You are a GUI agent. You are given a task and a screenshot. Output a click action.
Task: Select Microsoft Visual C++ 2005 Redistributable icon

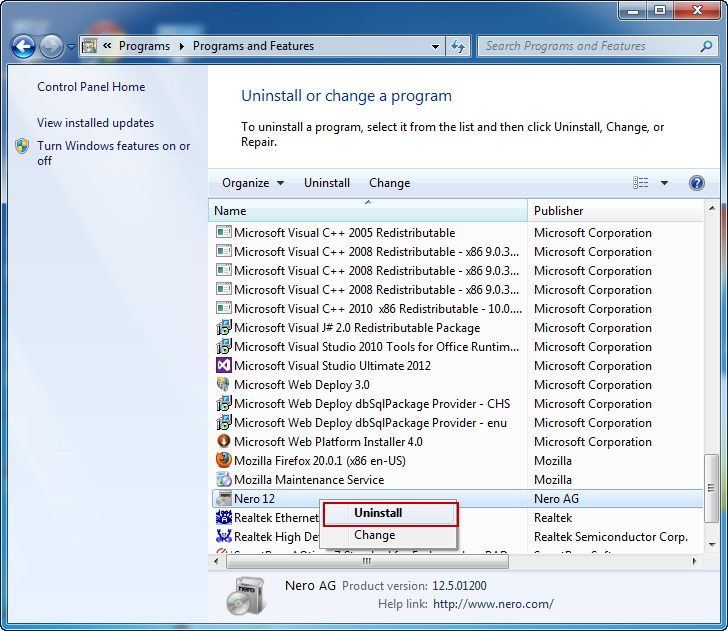pyautogui.click(x=224, y=233)
